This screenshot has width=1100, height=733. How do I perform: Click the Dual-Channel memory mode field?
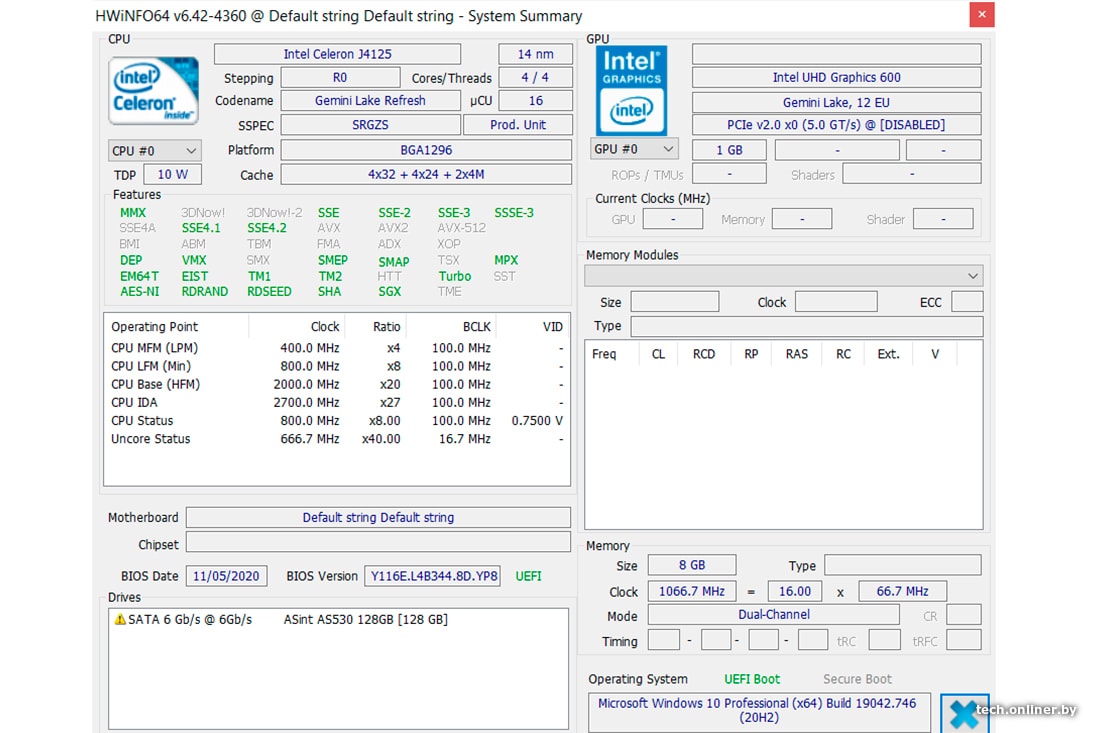774,615
